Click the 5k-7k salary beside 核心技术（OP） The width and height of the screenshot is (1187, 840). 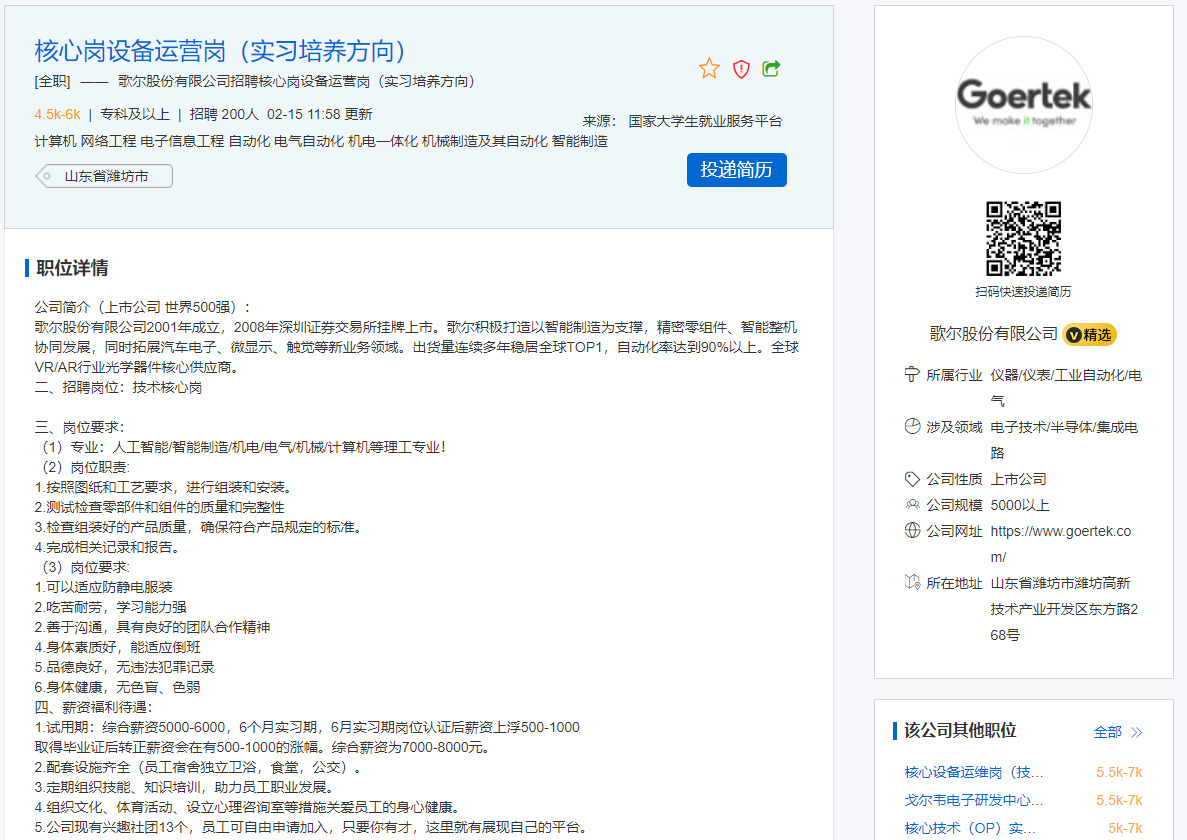(1125, 828)
